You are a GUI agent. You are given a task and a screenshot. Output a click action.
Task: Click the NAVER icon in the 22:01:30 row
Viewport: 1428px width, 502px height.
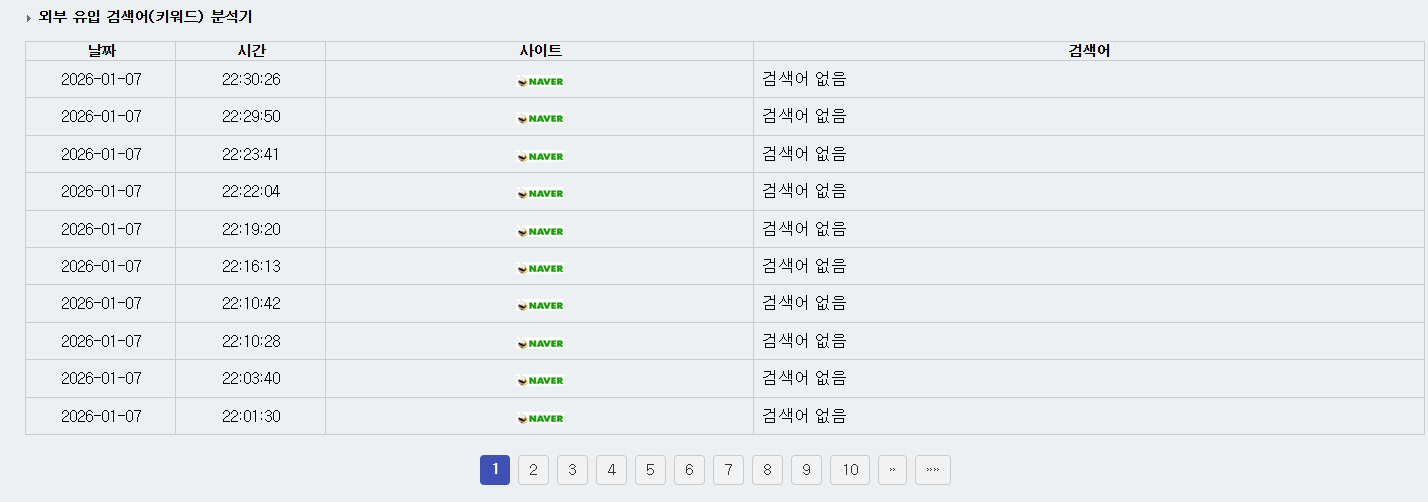540,418
